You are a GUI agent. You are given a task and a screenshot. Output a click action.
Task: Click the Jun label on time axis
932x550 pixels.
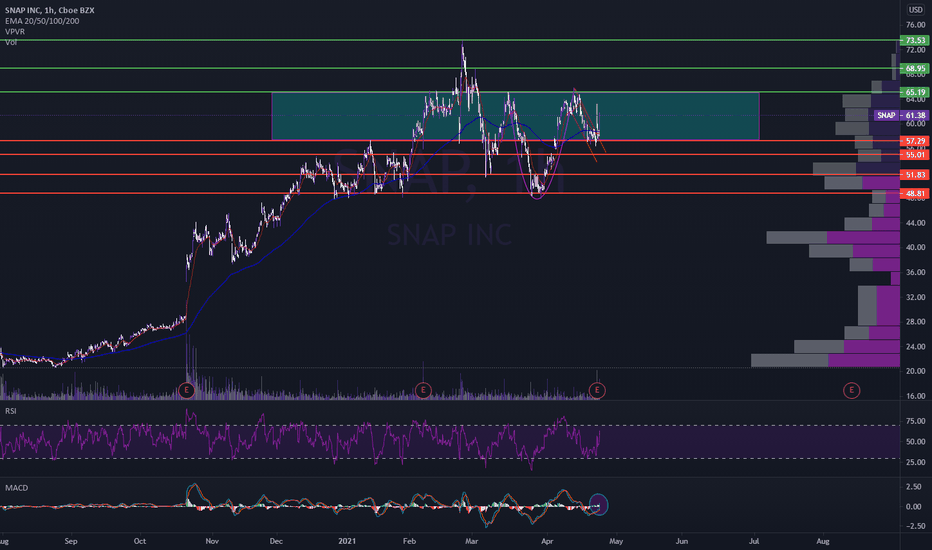682,541
